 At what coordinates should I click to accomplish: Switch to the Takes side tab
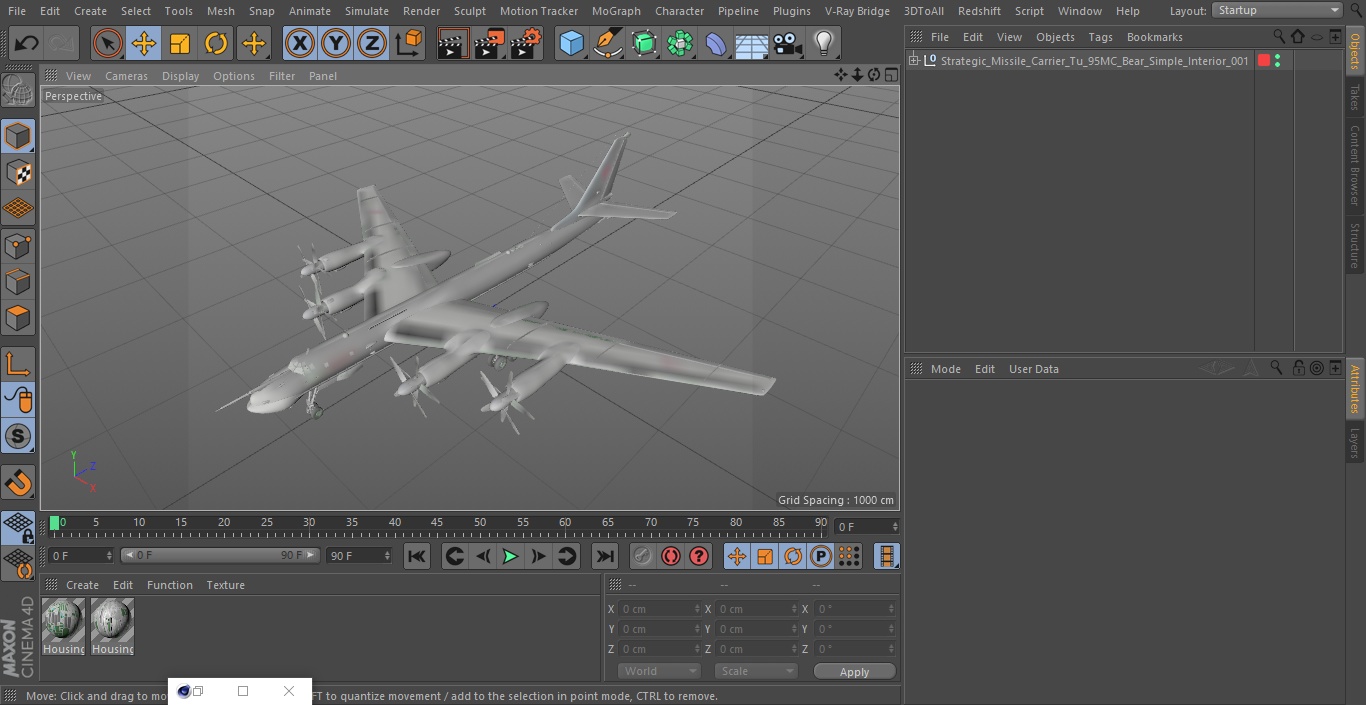pos(1355,97)
